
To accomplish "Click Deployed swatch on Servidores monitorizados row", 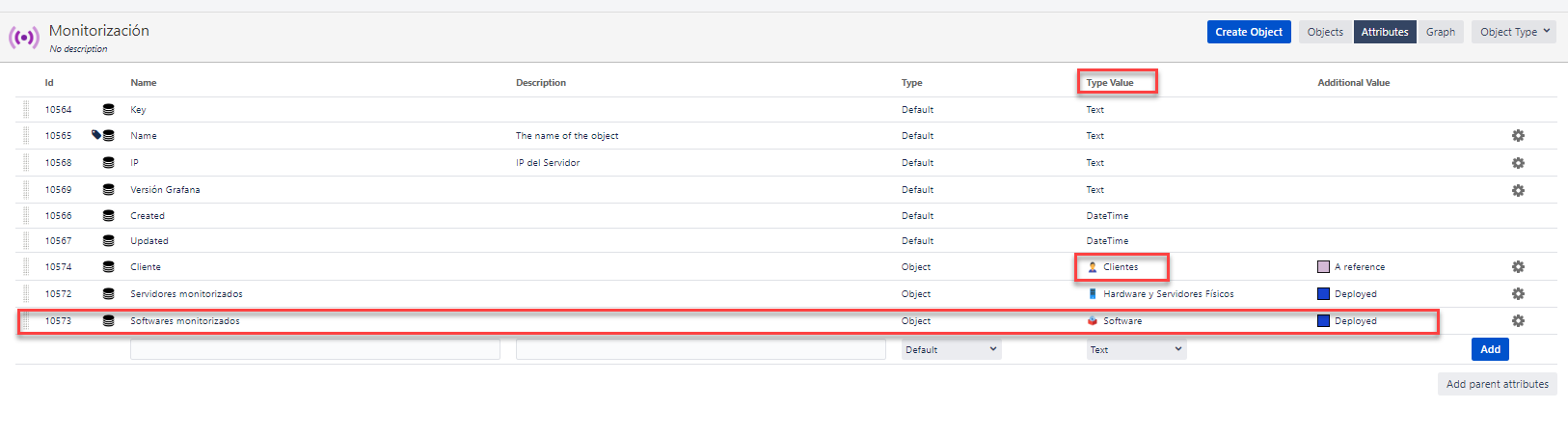I will [x=1323, y=294].
